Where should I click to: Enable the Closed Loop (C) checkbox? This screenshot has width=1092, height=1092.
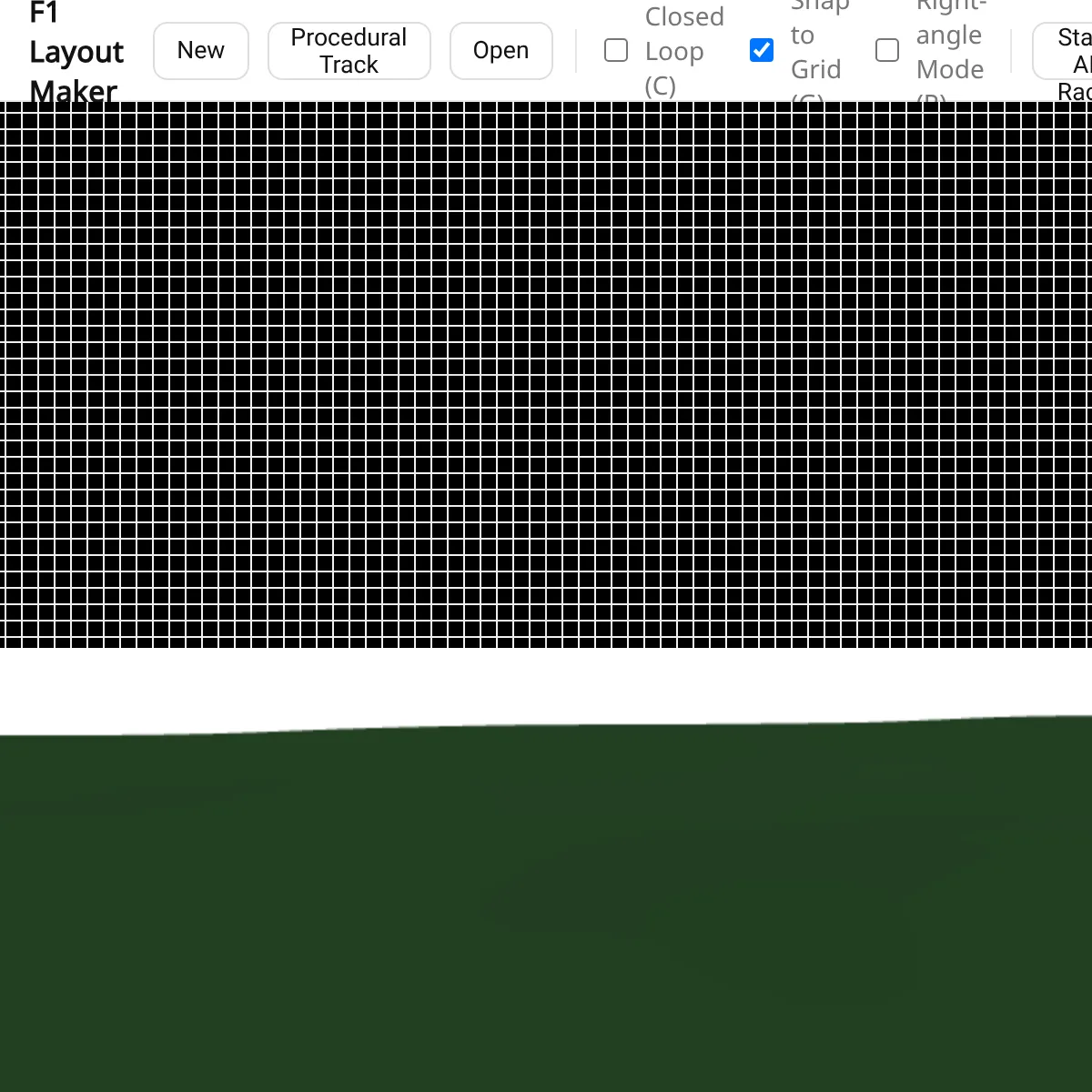615,50
